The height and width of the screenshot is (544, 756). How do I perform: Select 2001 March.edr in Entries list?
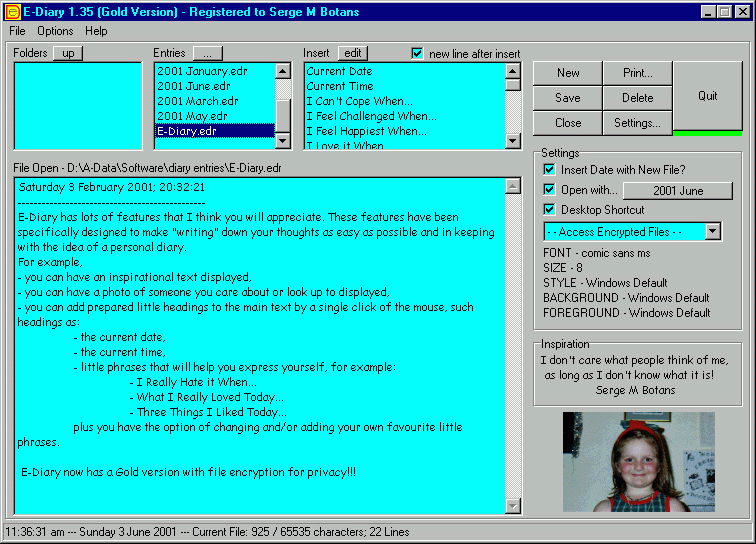pos(198,101)
